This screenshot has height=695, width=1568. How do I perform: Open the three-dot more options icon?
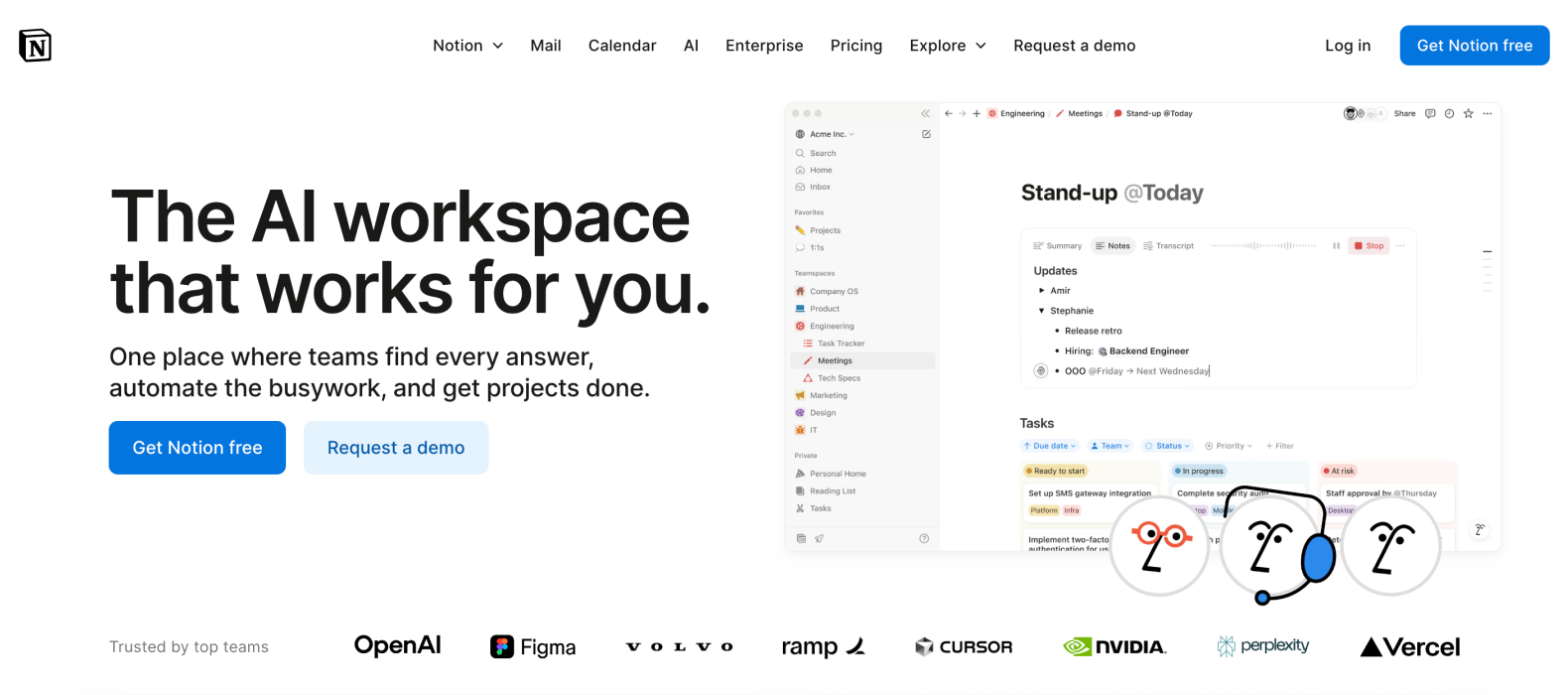pyautogui.click(x=1487, y=114)
